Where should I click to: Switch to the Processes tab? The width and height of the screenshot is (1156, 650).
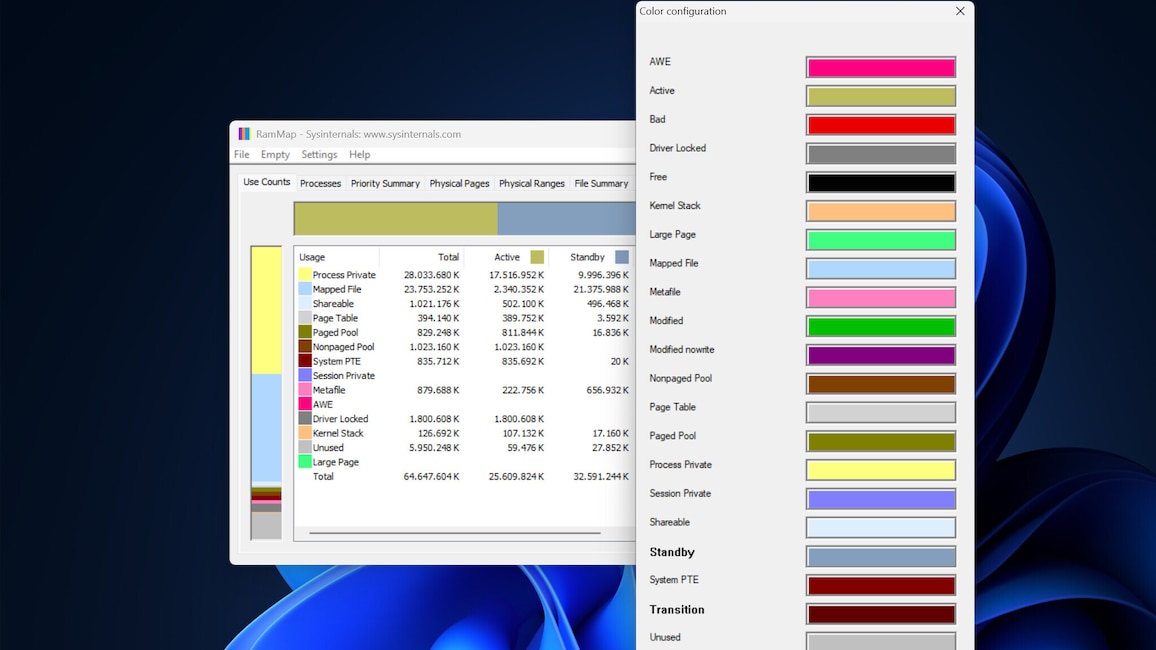tap(321, 184)
